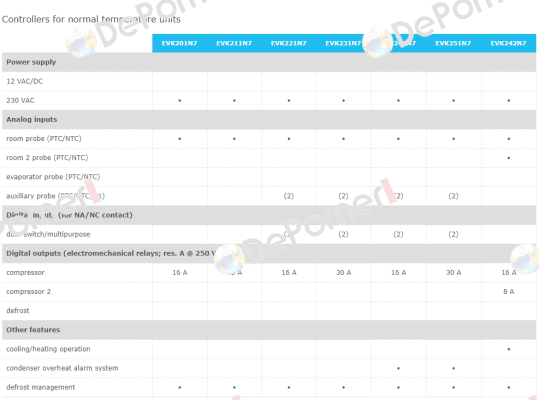Click '(2)' in switch/multipurpose row for EVK251N7

[x=453, y=234]
